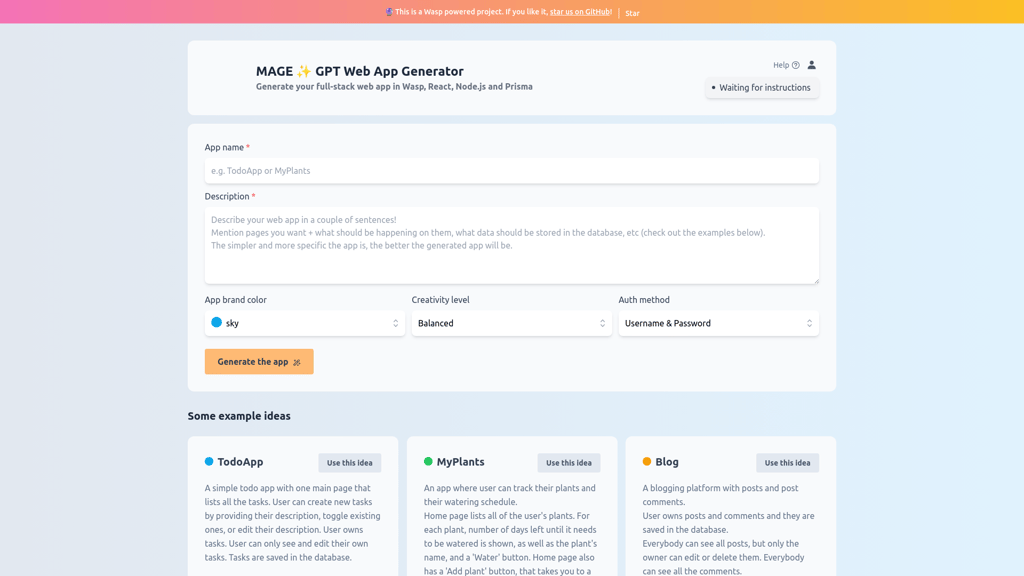Open Help using the question mark icon
This screenshot has width=1024, height=576.
[x=796, y=65]
